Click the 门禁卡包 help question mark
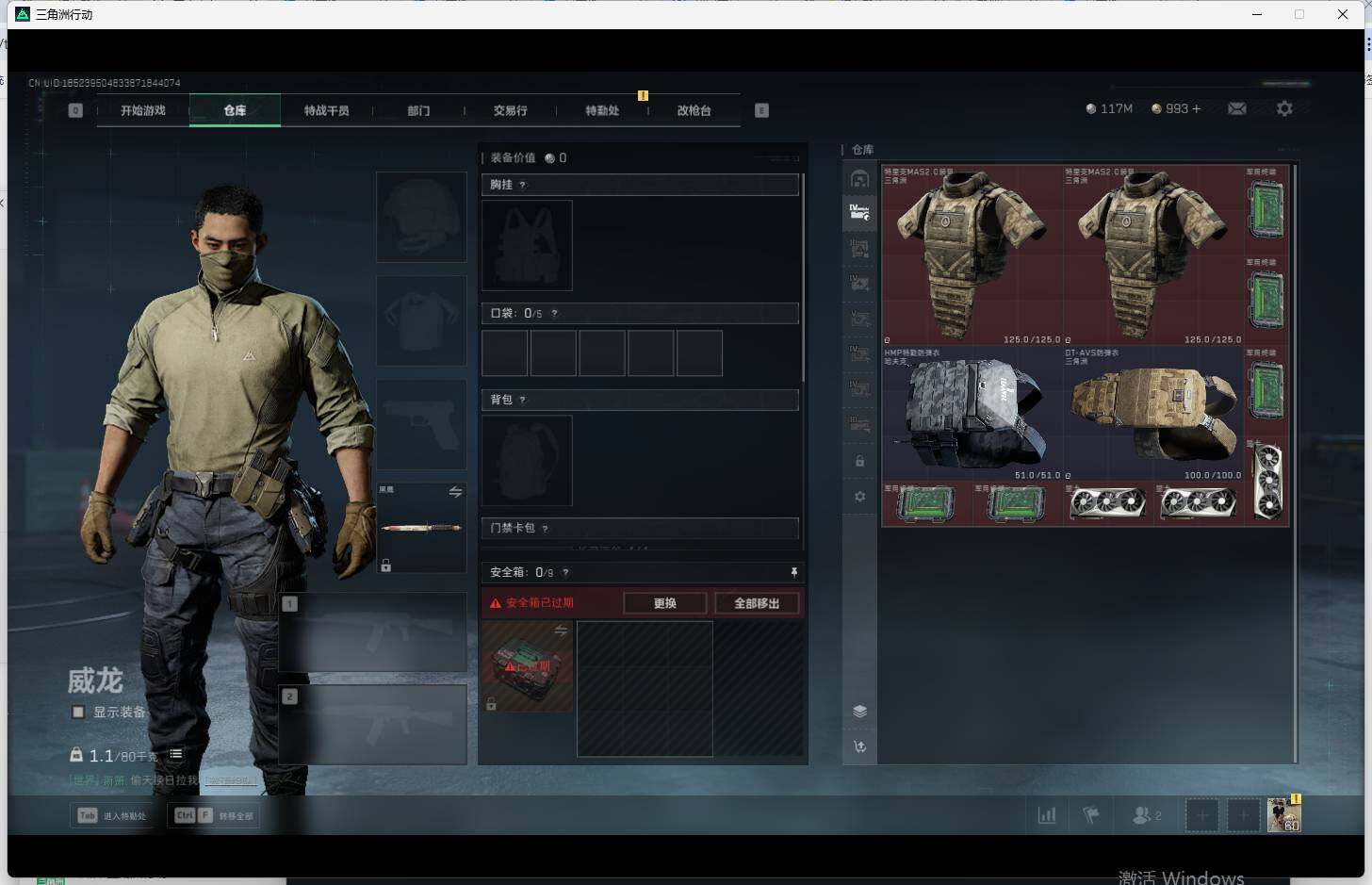The height and width of the screenshot is (885, 1372). click(545, 529)
